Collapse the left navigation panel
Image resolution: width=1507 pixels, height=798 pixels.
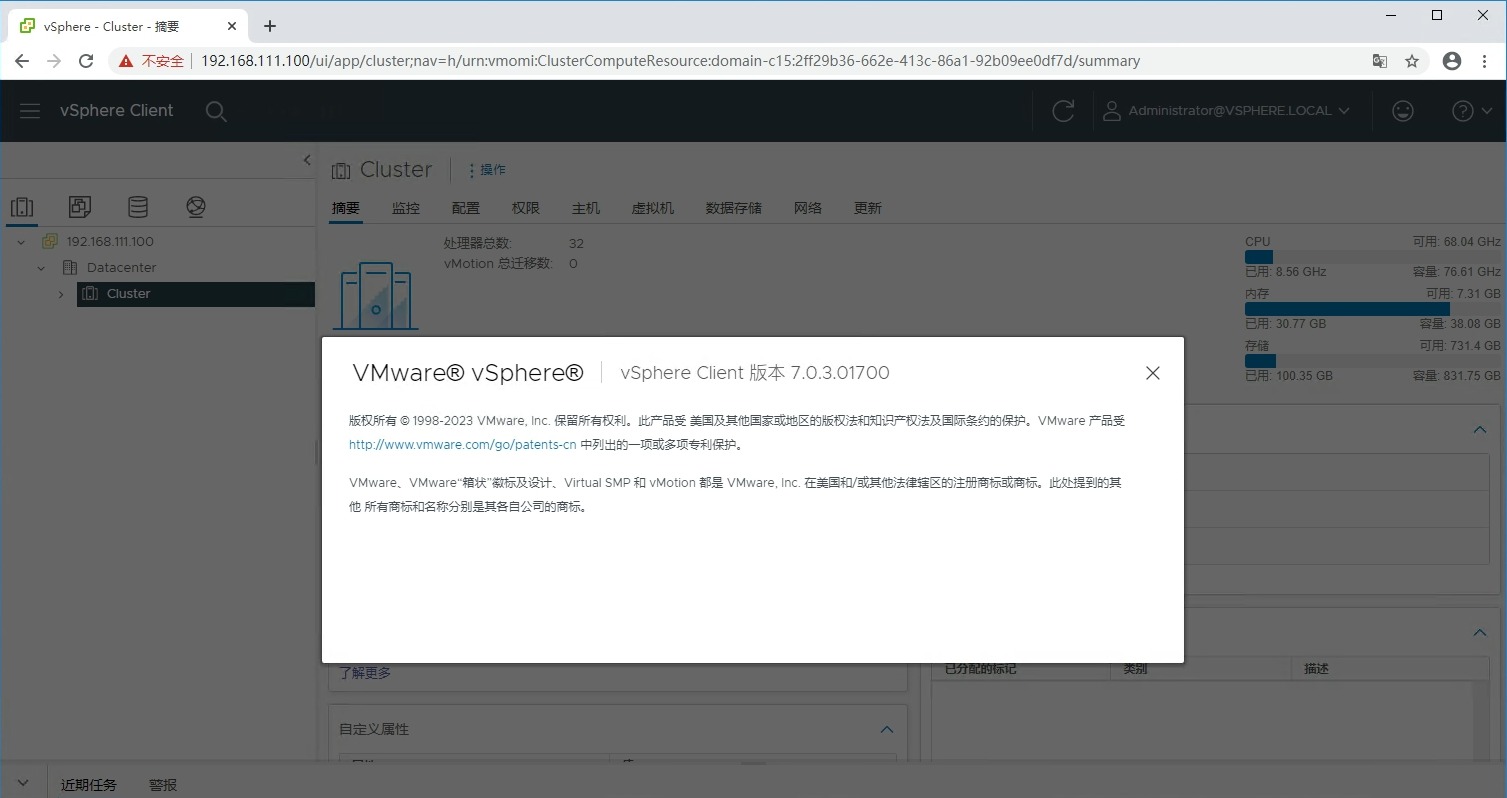pos(307,161)
